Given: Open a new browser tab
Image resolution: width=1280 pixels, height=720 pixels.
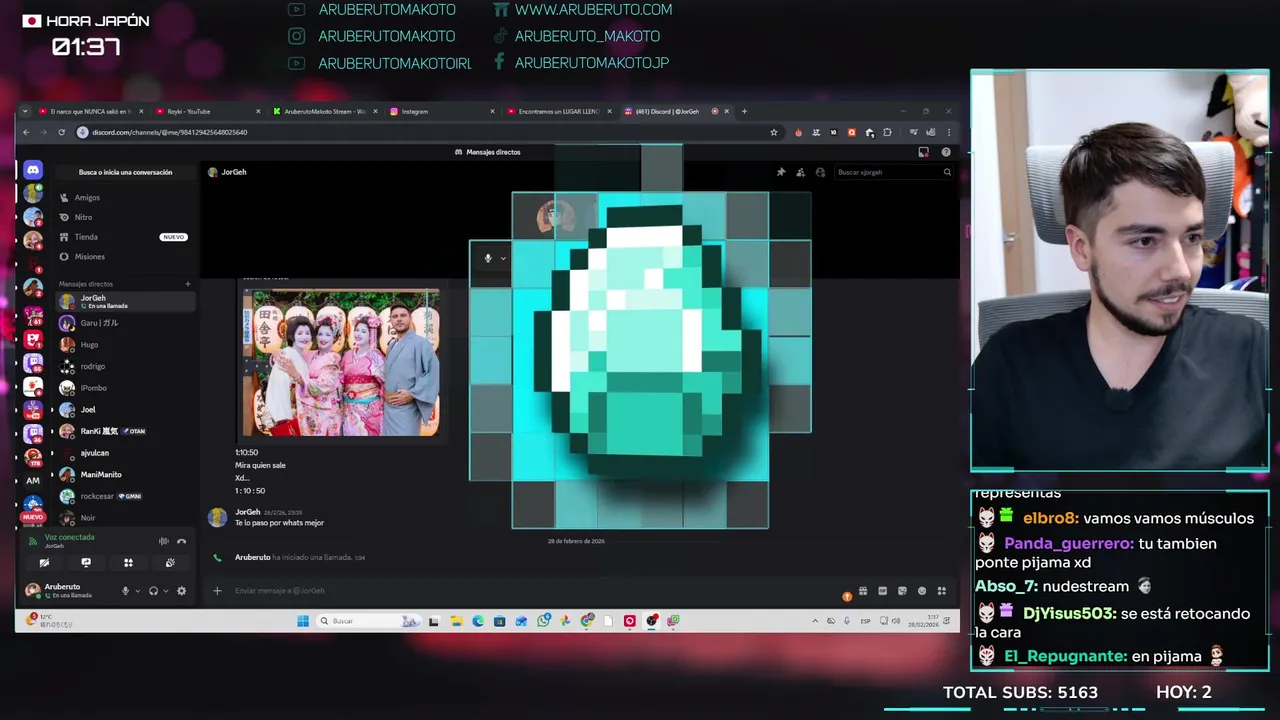Looking at the screenshot, I should 744,111.
